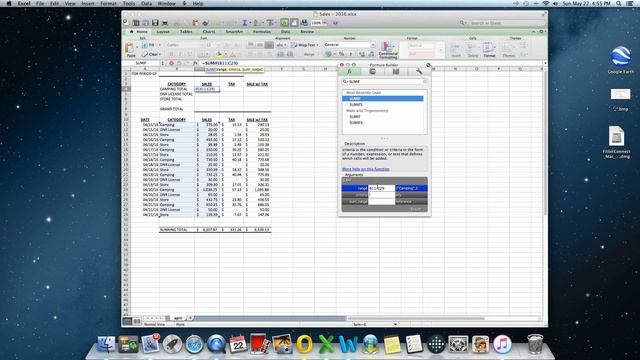640x360 pixels.
Task: Select the april sheet tab
Action: (x=178, y=318)
